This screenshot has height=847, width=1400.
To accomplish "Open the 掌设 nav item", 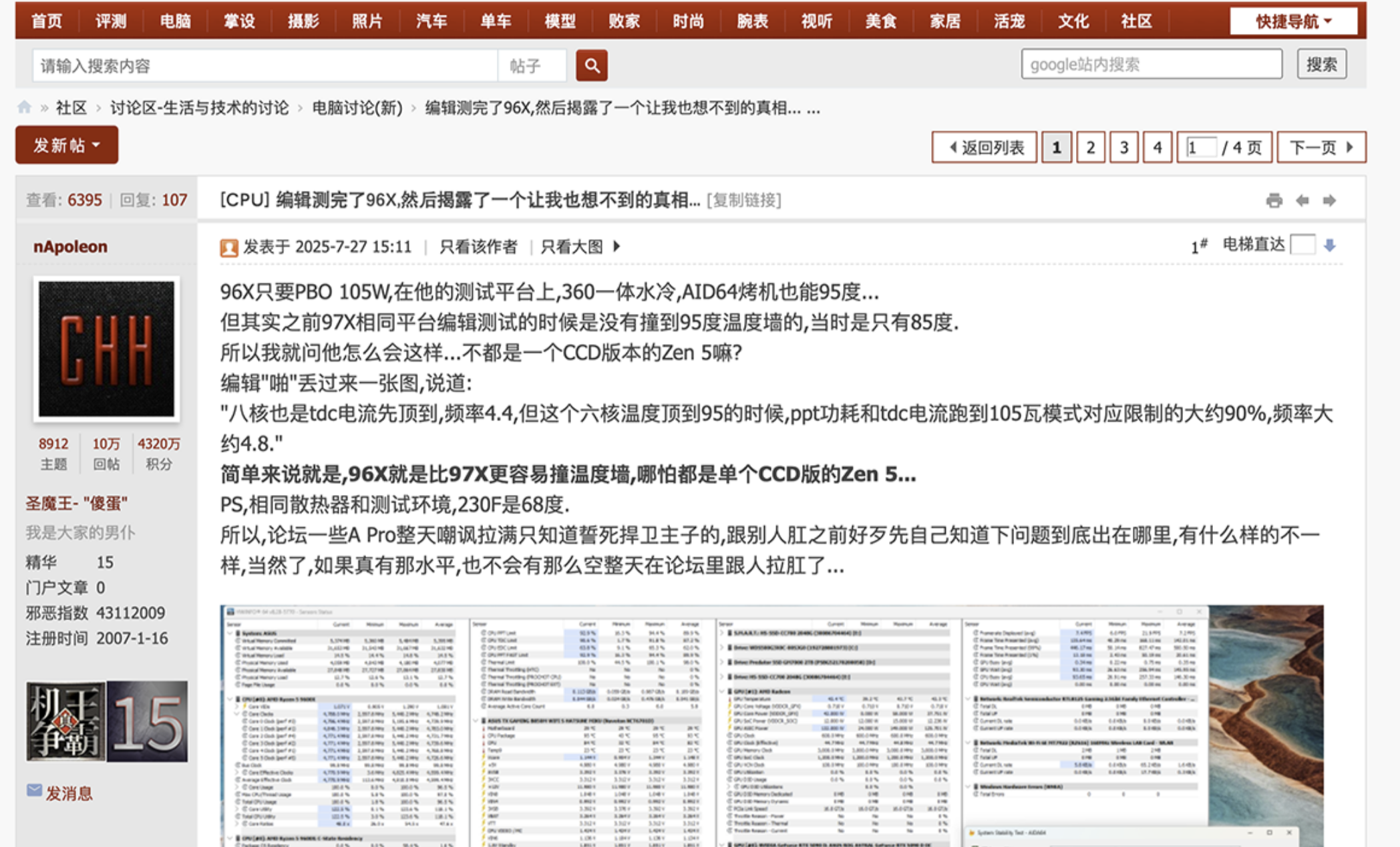I will [x=239, y=21].
